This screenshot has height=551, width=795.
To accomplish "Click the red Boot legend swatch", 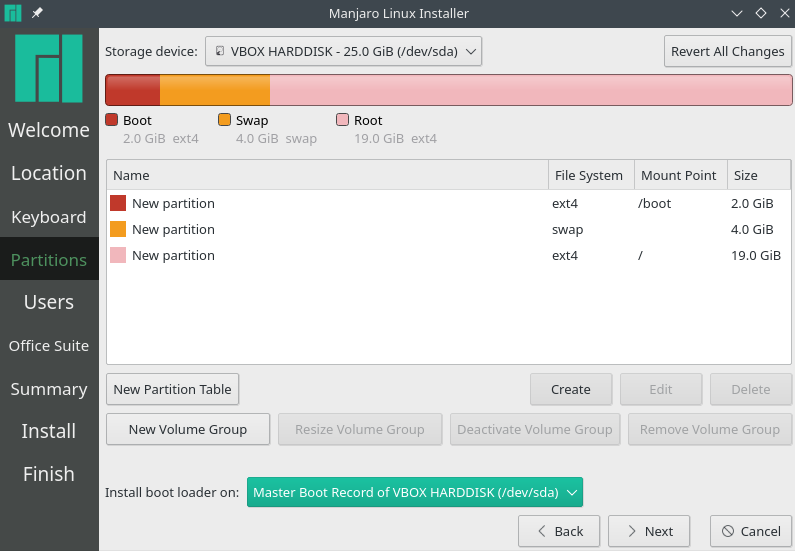I will pyautogui.click(x=112, y=120).
